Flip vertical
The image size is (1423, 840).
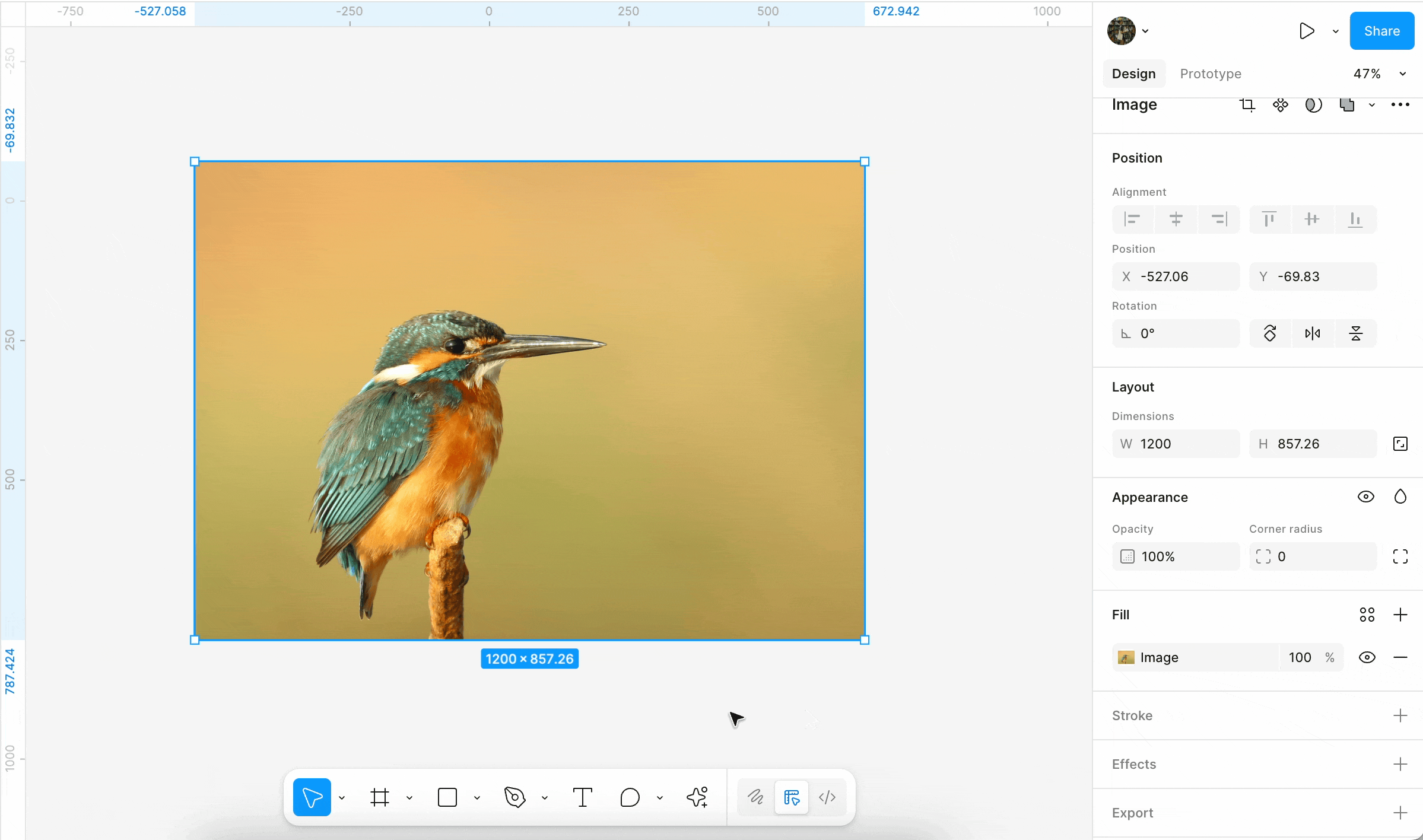point(1356,333)
